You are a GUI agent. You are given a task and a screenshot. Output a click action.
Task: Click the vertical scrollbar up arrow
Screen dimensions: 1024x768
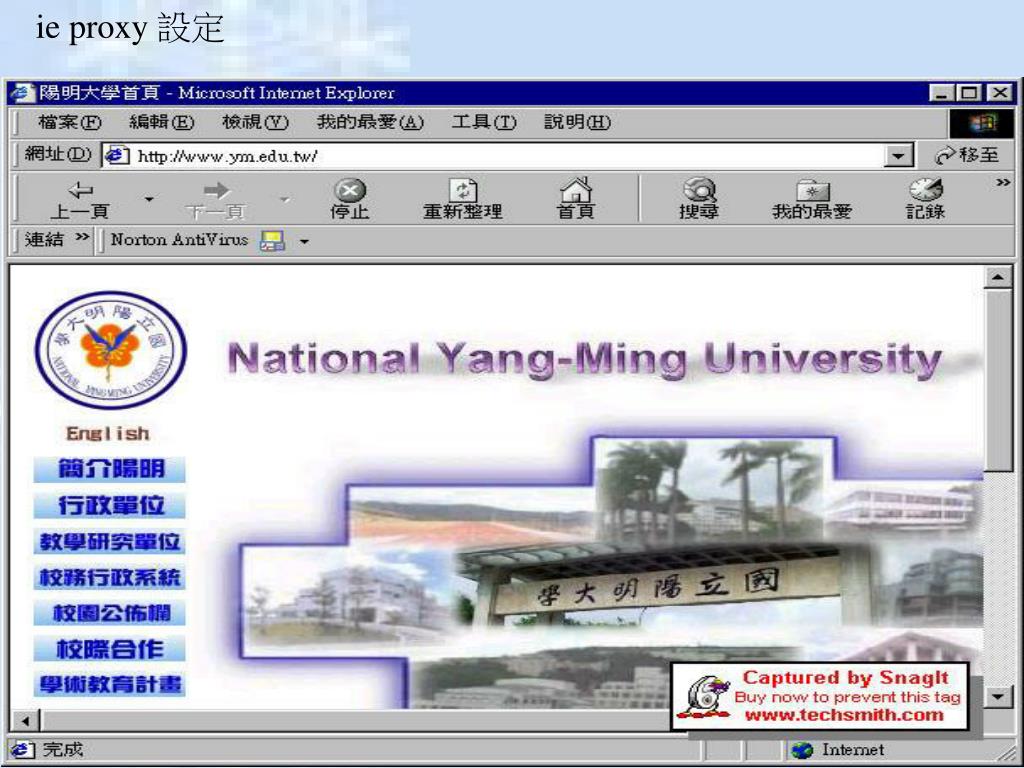tap(998, 277)
